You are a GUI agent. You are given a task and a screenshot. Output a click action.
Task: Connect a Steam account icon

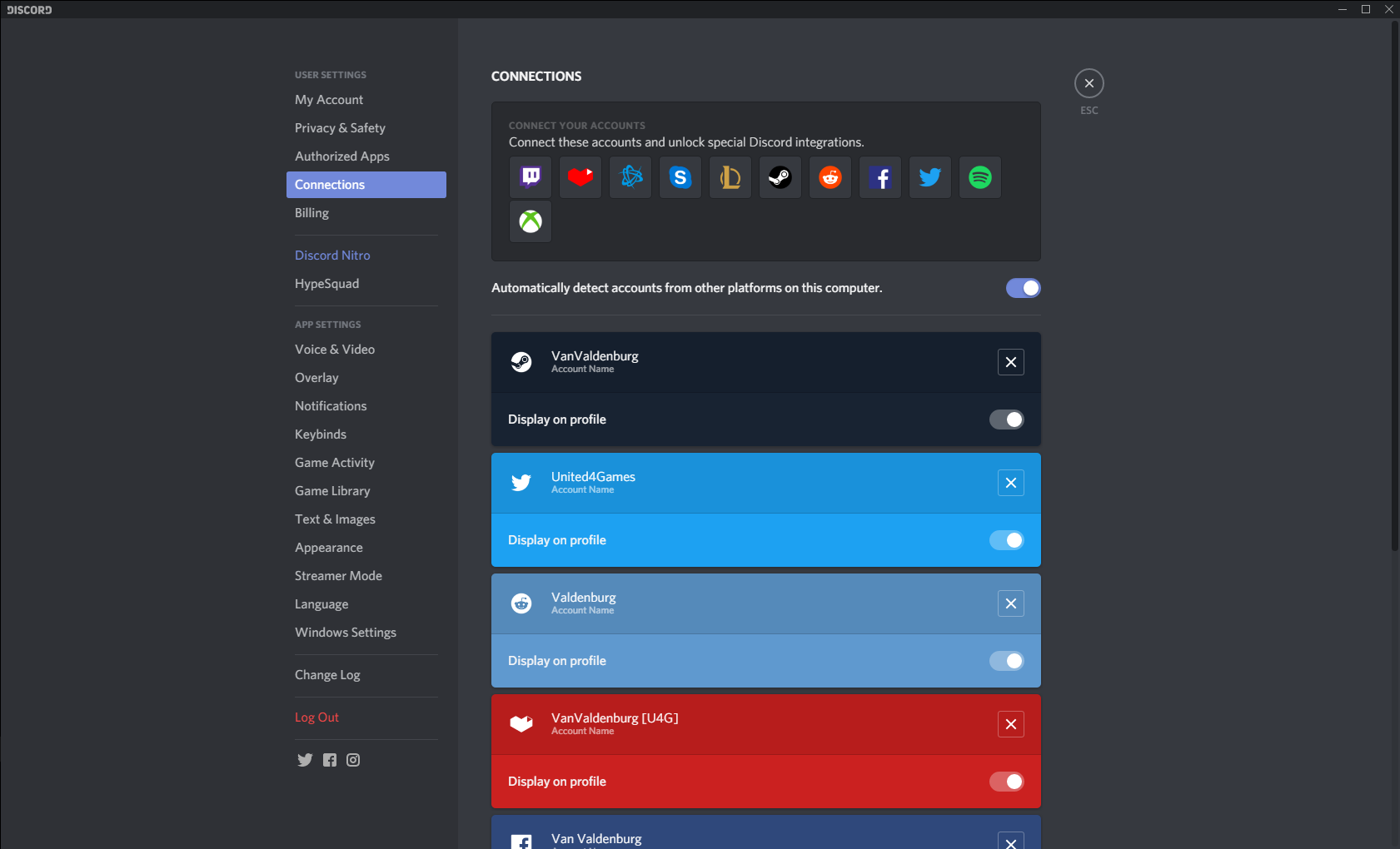[780, 177]
